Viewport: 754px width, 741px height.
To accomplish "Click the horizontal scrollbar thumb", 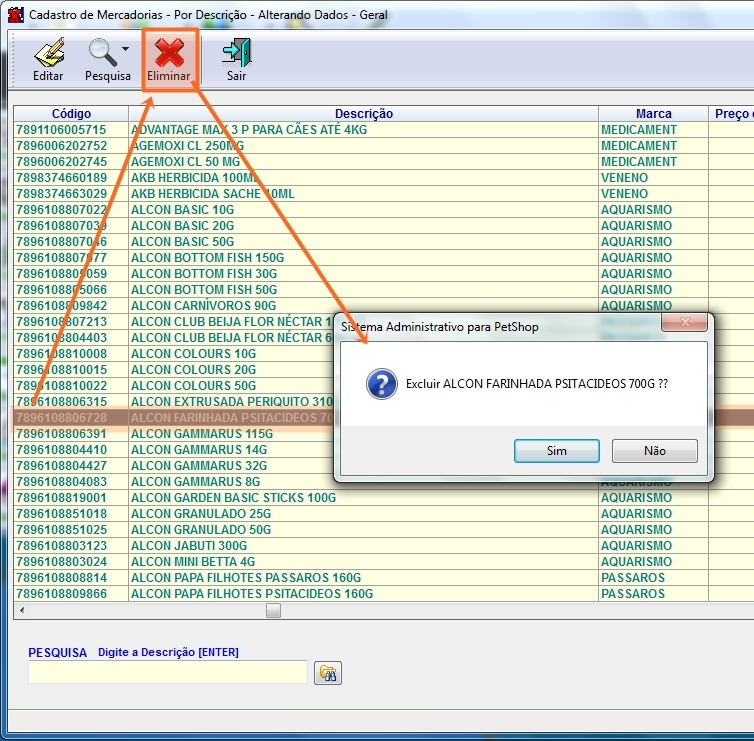I will point(273,610).
